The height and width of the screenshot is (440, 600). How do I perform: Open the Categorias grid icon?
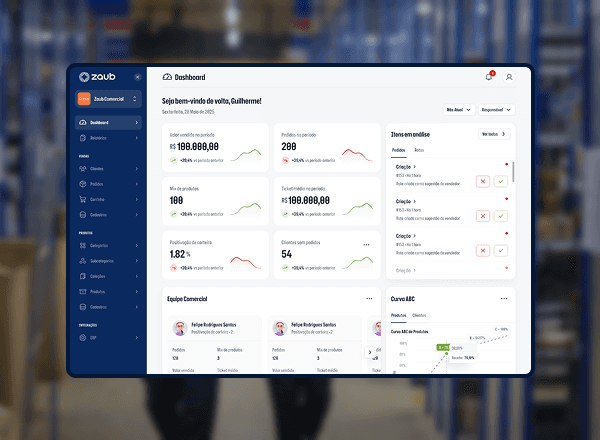[x=83, y=245]
